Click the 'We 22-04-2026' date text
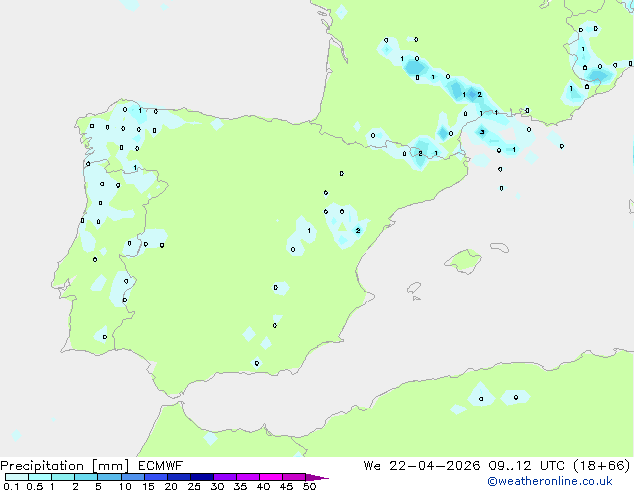This screenshot has width=634, height=490. pos(422,466)
